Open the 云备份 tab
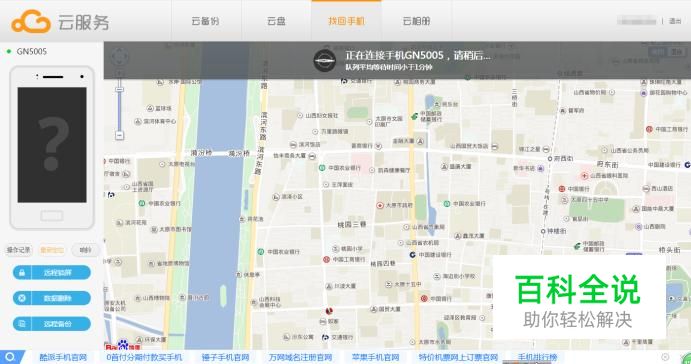The image size is (691, 364). pyautogui.click(x=205, y=21)
